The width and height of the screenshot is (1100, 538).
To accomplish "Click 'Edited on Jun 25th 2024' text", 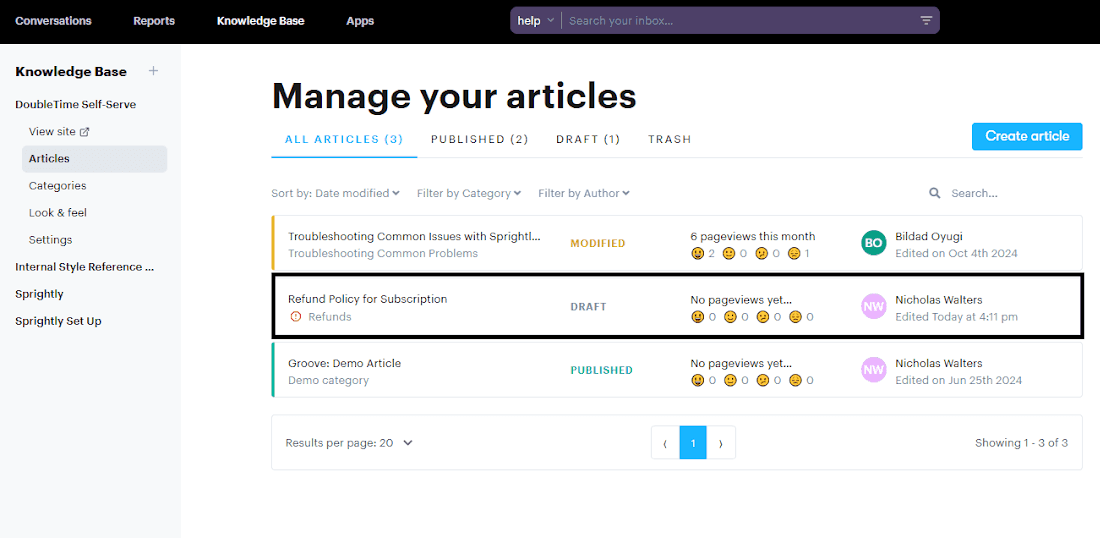I will pos(958,380).
